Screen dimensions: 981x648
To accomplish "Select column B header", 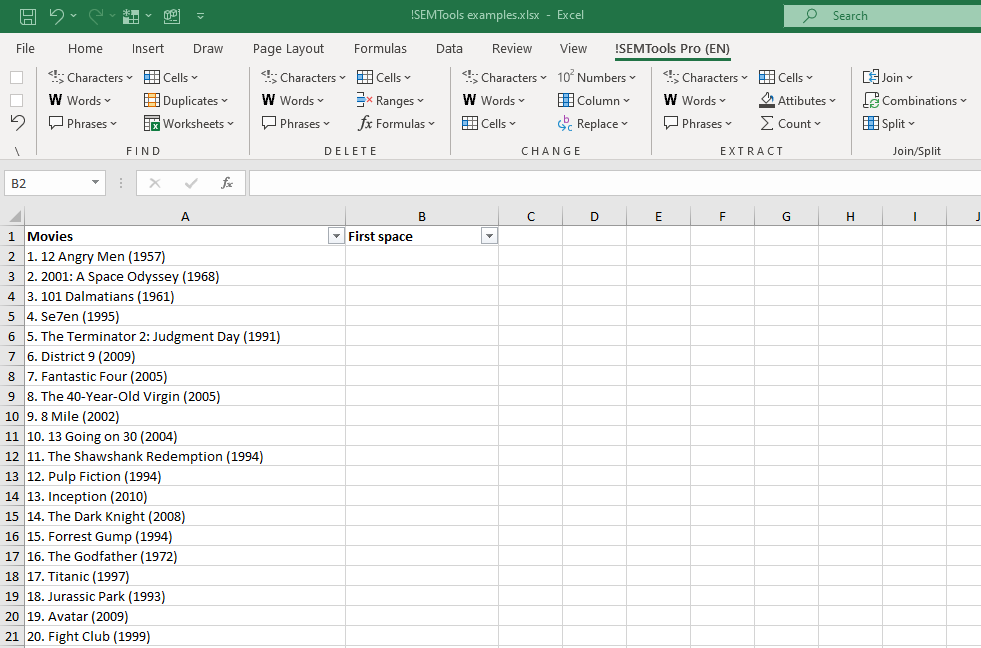I will tap(422, 216).
